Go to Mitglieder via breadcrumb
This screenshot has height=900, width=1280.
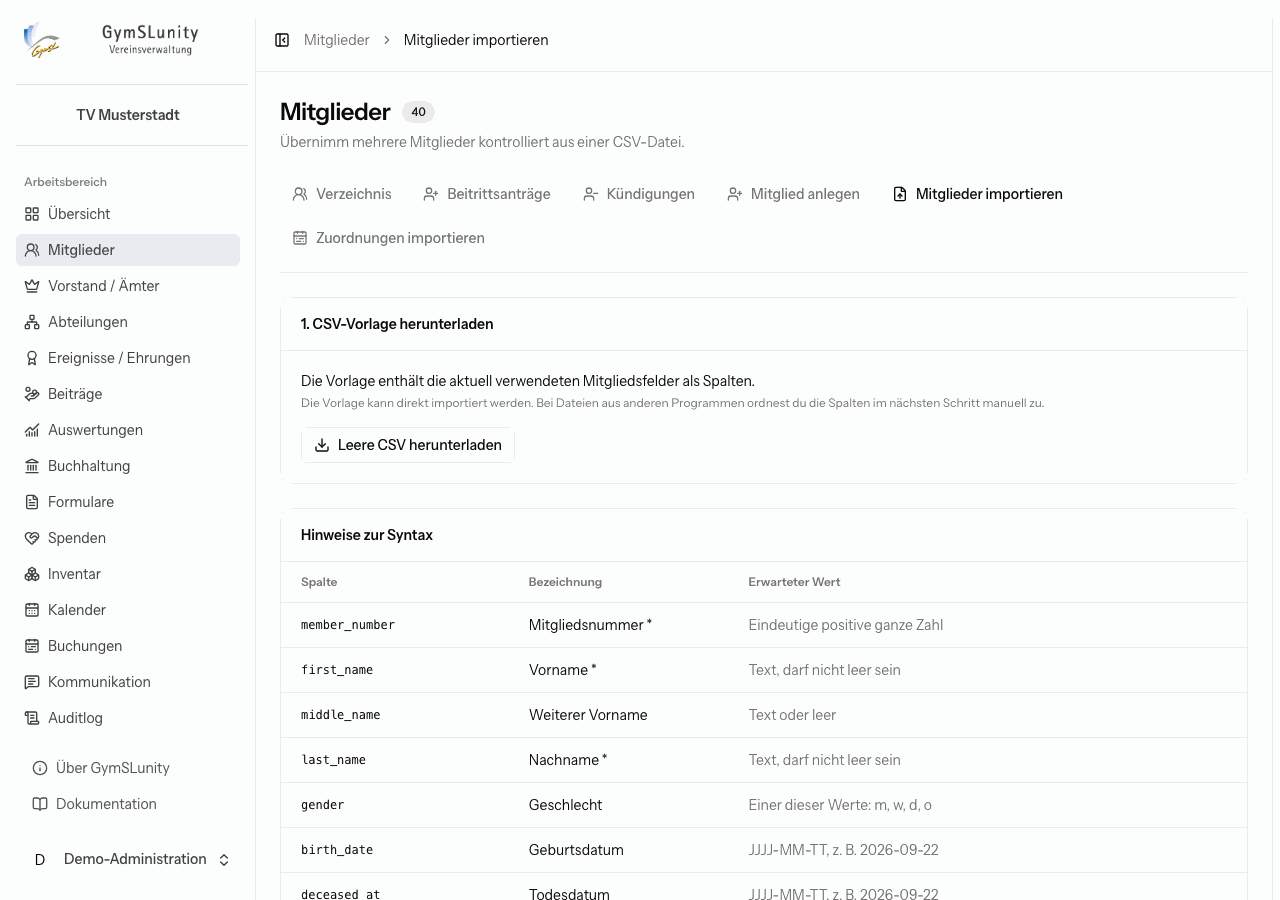(337, 40)
